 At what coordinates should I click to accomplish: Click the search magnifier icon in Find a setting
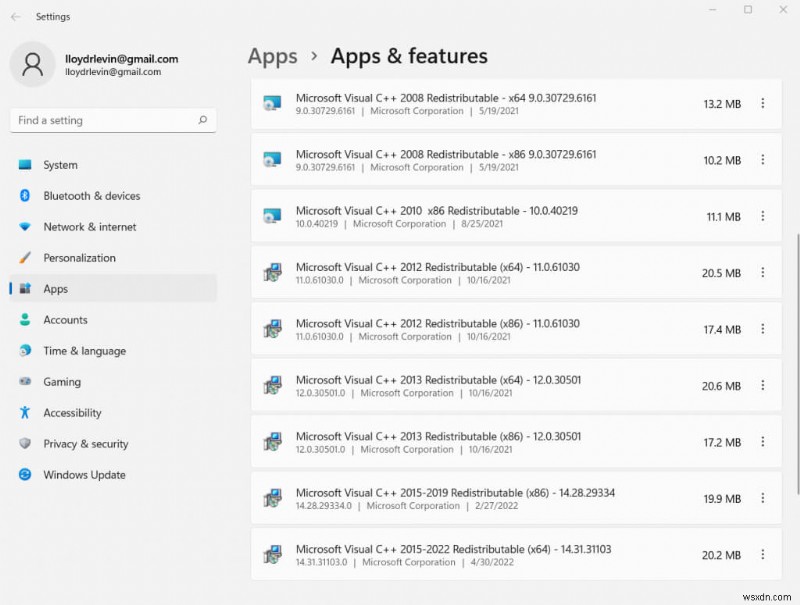tap(203, 120)
